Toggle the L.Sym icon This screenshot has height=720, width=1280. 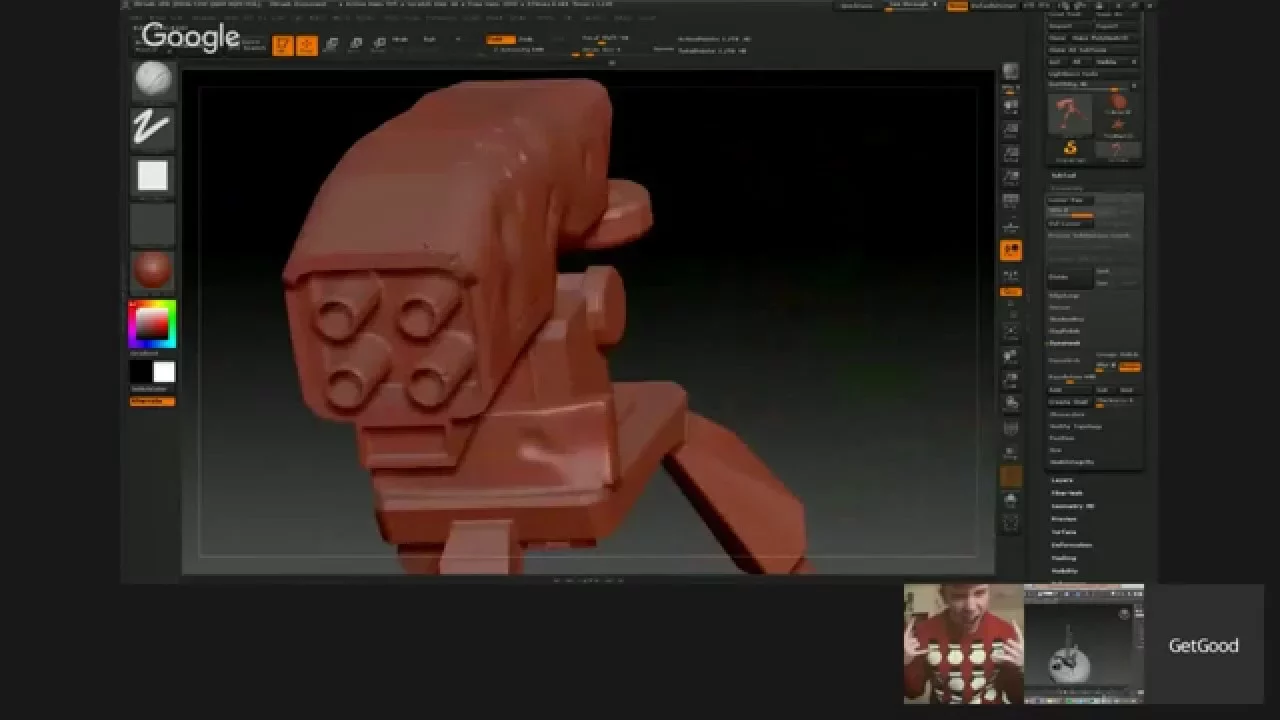coord(1011,275)
